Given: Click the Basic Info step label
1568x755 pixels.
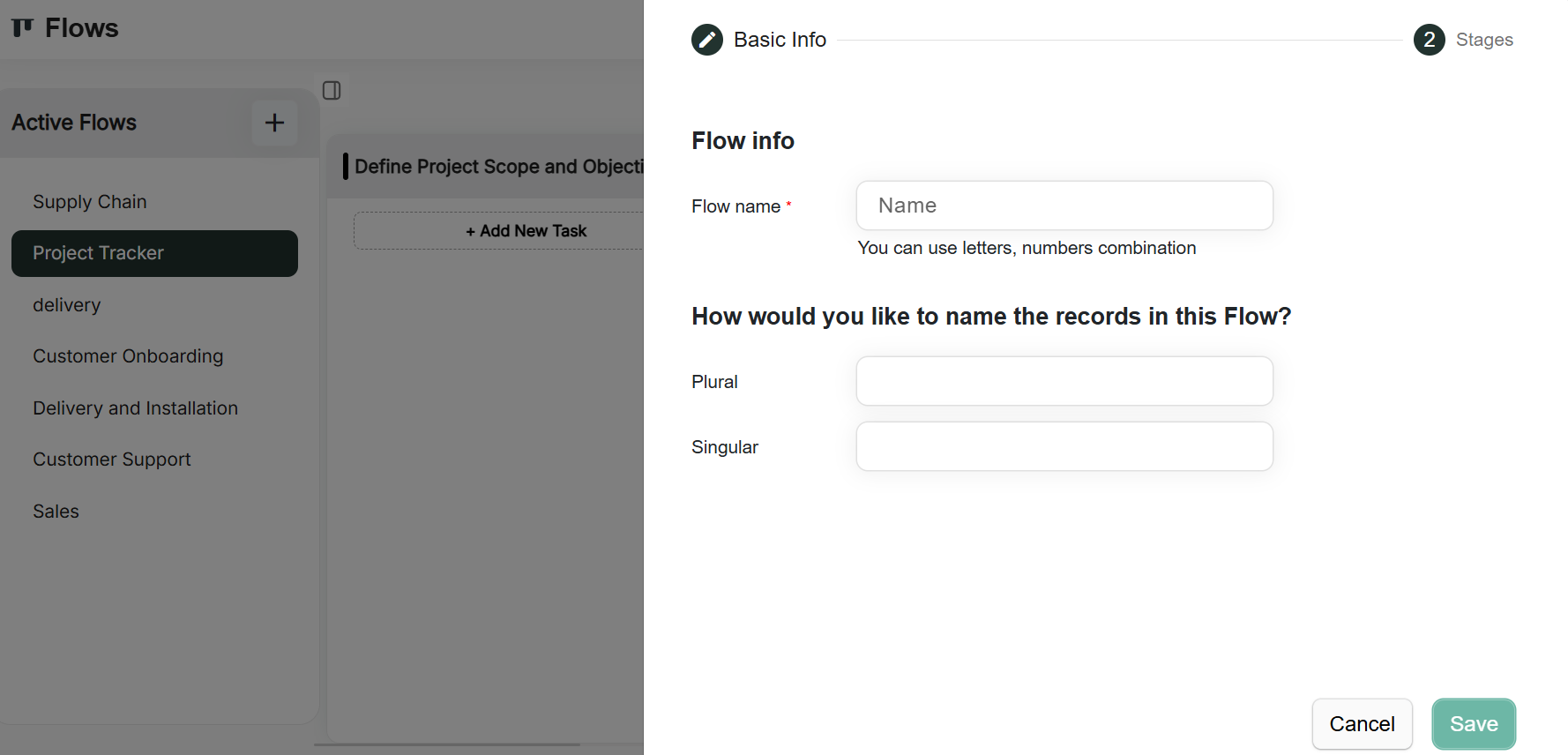Looking at the screenshot, I should [x=780, y=40].
